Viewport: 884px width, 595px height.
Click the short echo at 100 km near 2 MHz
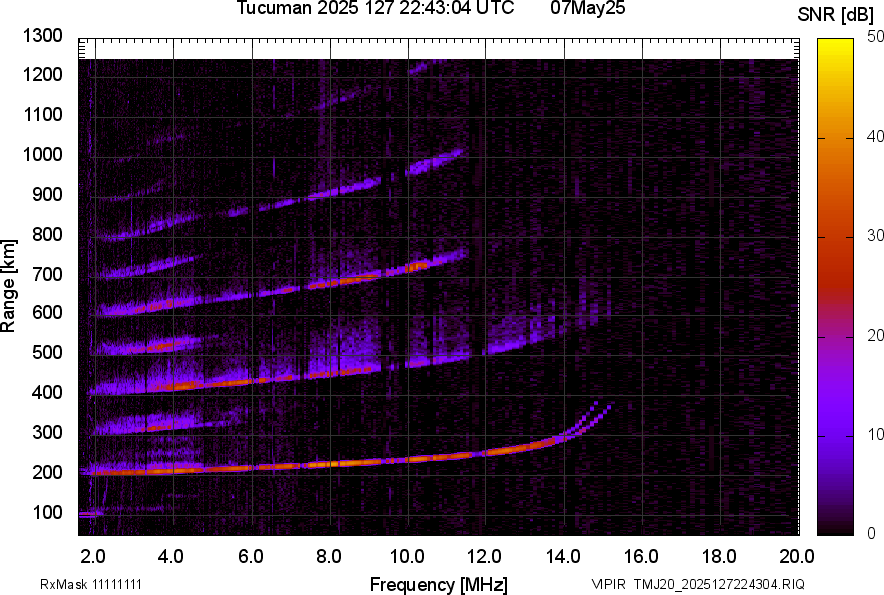90,514
